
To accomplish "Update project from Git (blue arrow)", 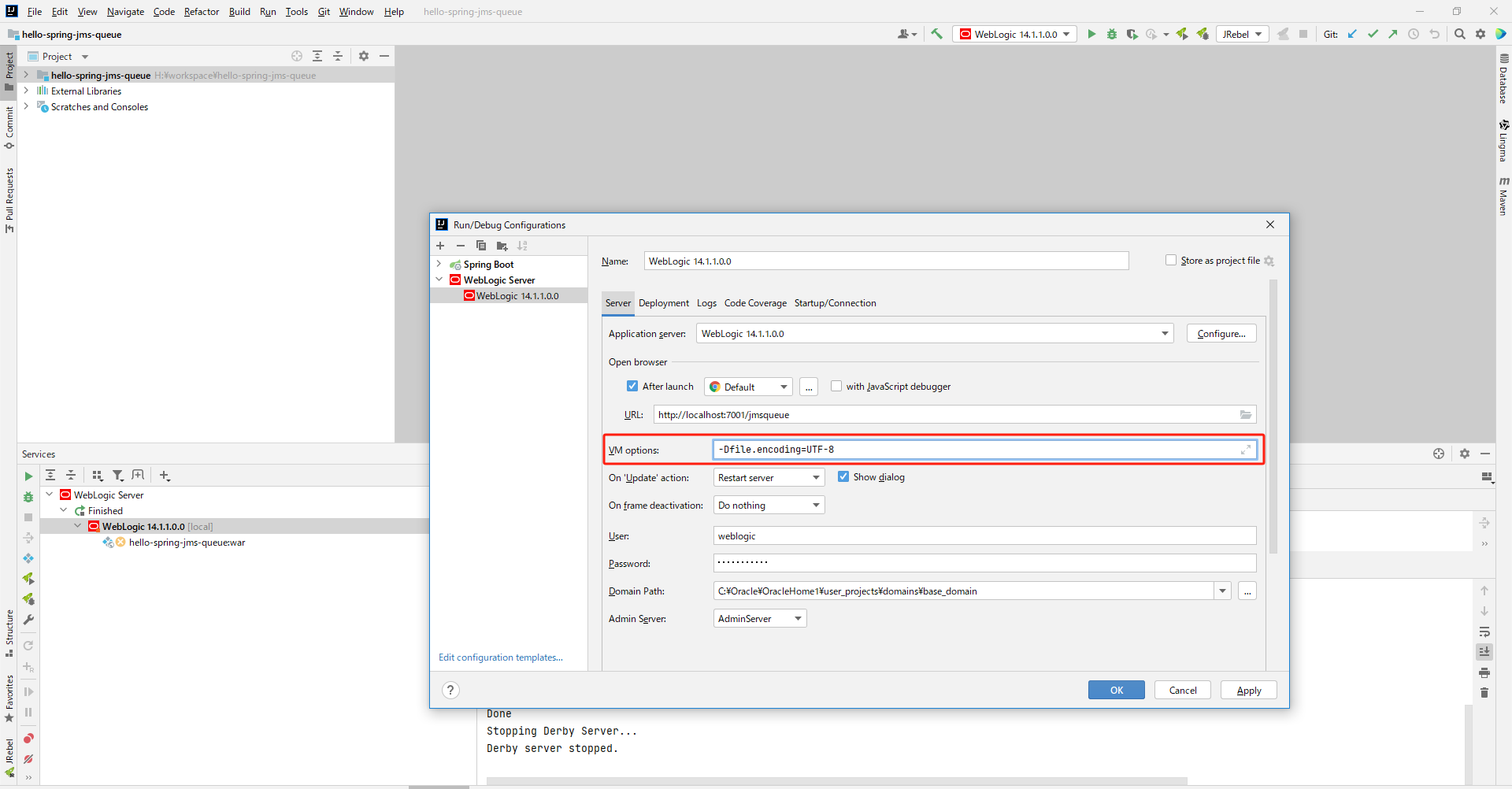I will tap(1352, 34).
